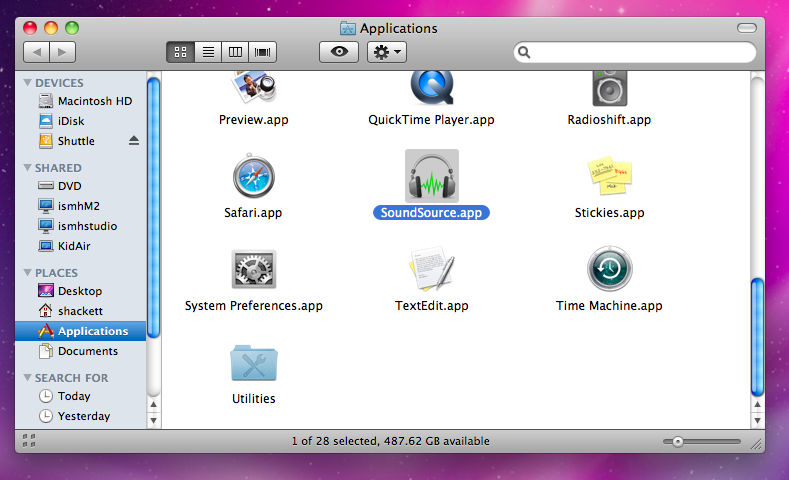
Task: Click the Quick Look eye button
Action: 339,52
